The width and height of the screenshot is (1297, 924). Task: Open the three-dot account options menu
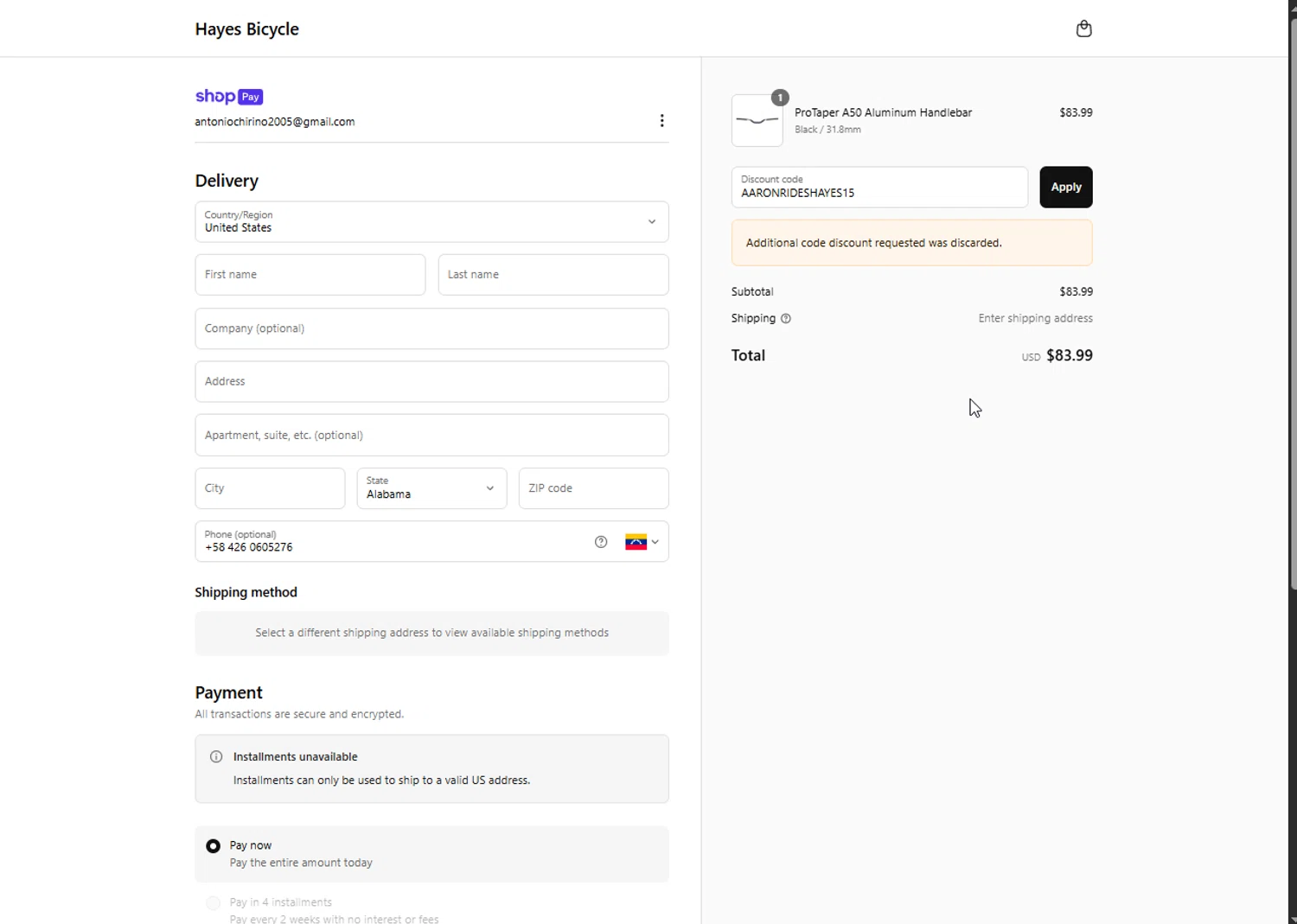click(x=662, y=121)
